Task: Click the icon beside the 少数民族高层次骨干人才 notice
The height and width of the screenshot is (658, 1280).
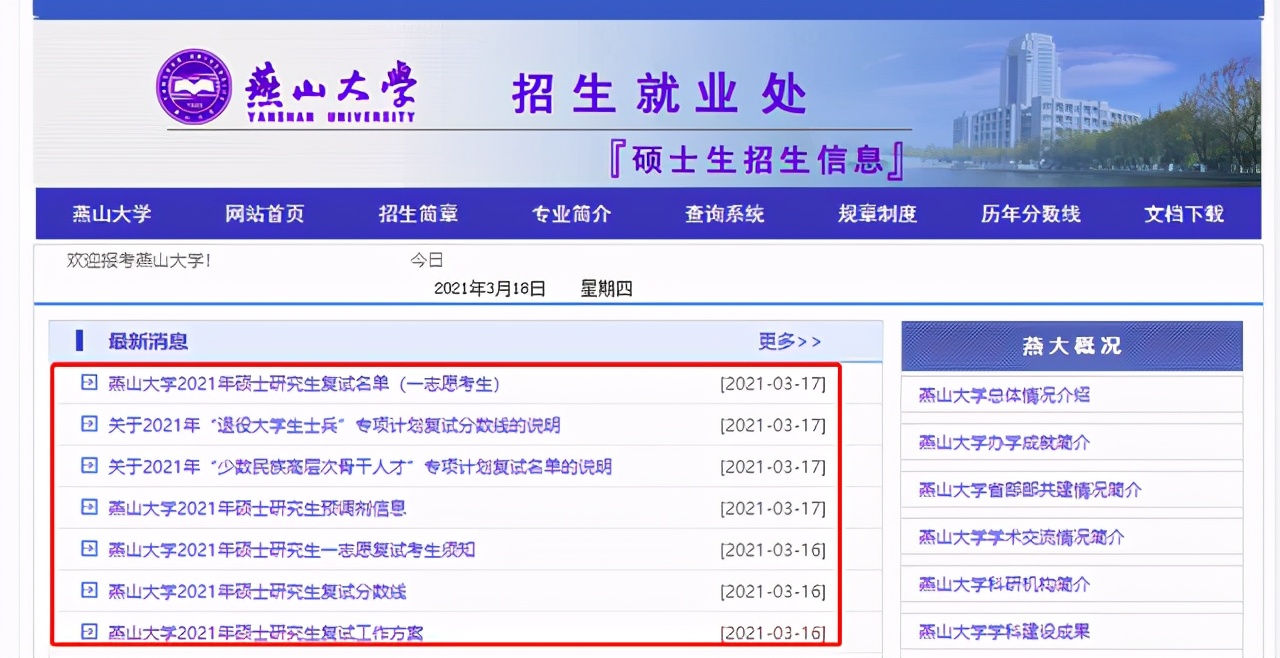Action: (88, 466)
